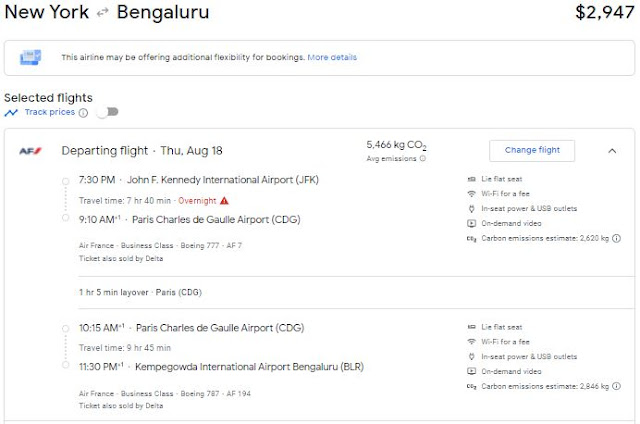Click the Change flight button

(x=532, y=151)
